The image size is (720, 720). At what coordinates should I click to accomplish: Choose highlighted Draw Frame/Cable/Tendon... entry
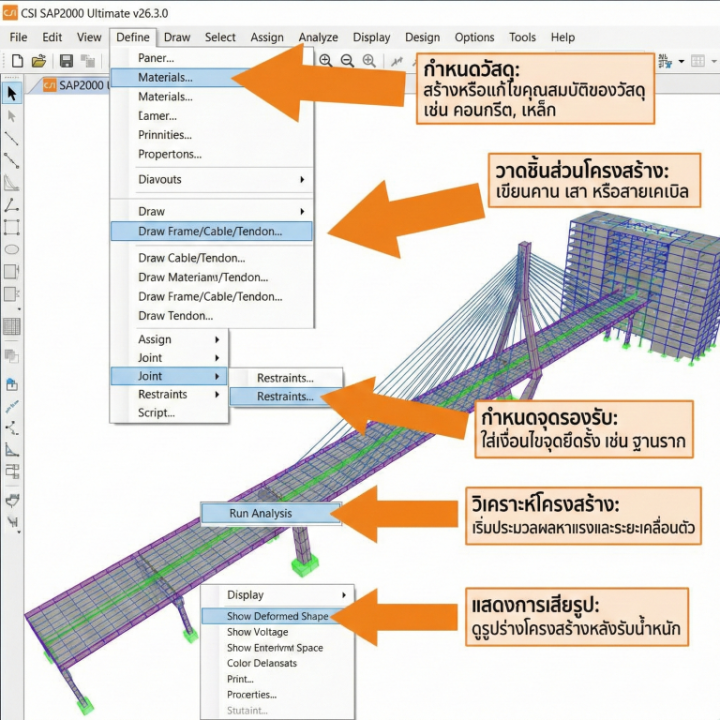(x=211, y=231)
